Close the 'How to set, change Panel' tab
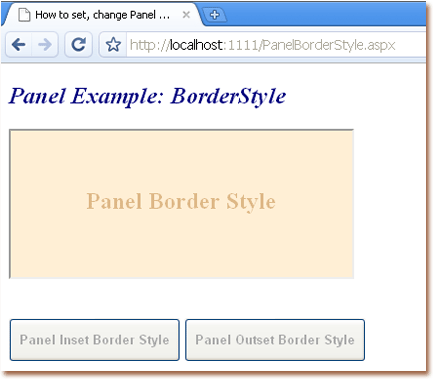Viewport: 436px width, 379px height. (x=186, y=15)
